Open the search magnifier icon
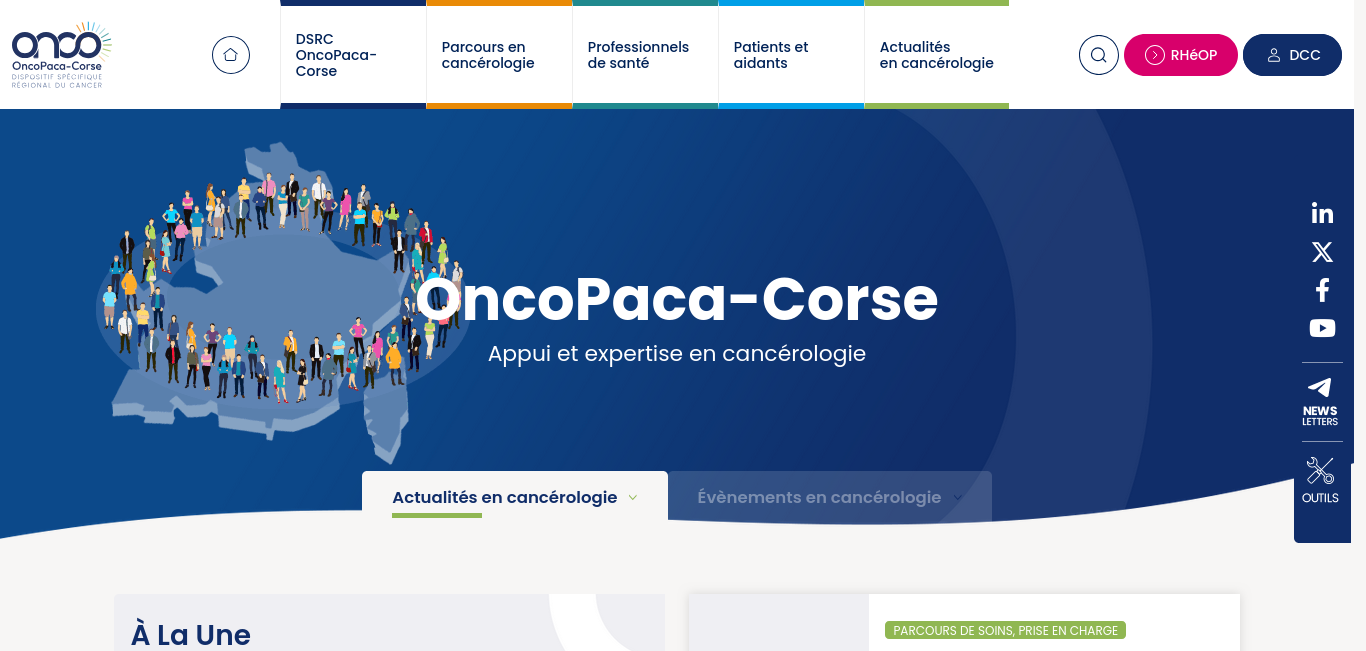 (1098, 55)
